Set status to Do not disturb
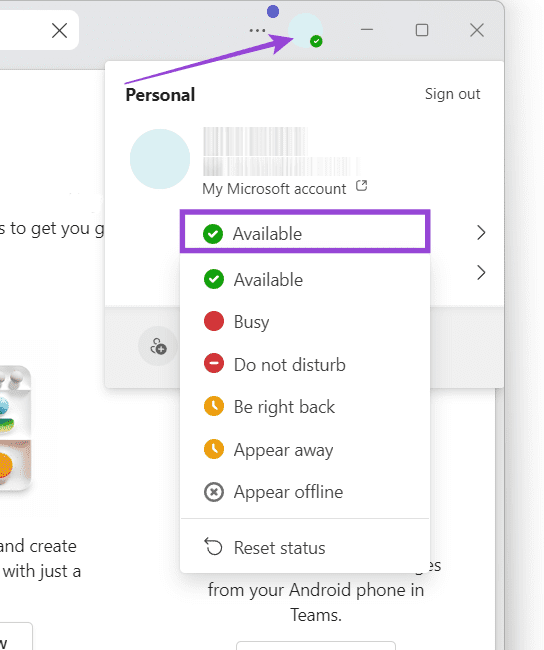 click(305, 364)
